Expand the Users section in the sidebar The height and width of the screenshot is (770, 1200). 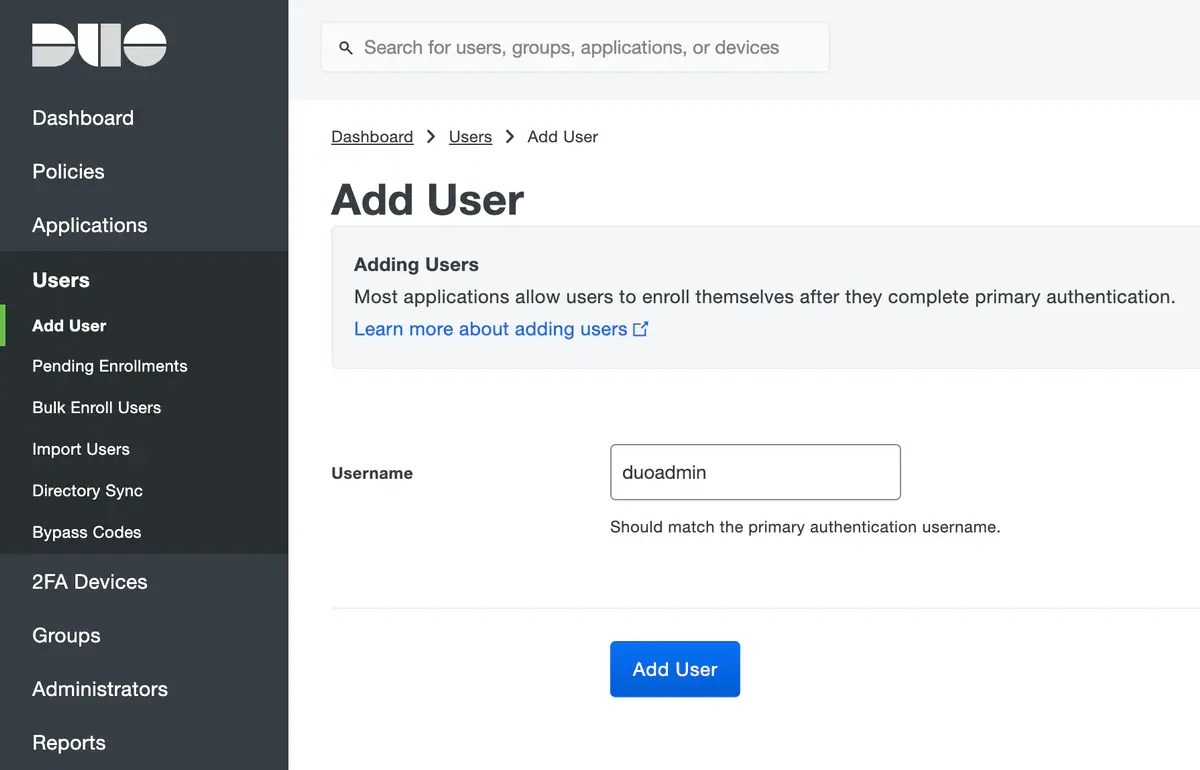60,280
